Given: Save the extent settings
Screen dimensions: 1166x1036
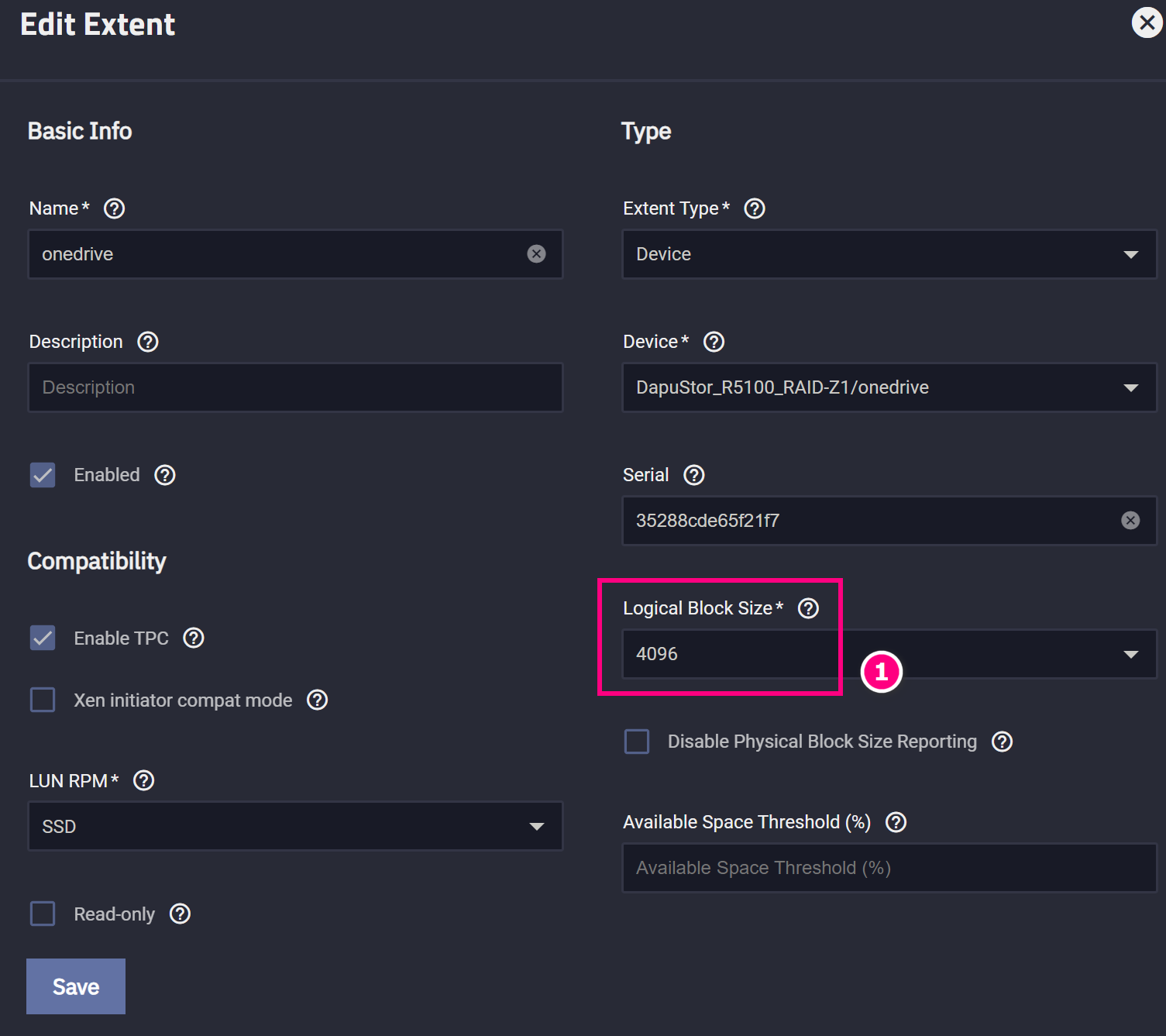Looking at the screenshot, I should [x=76, y=986].
